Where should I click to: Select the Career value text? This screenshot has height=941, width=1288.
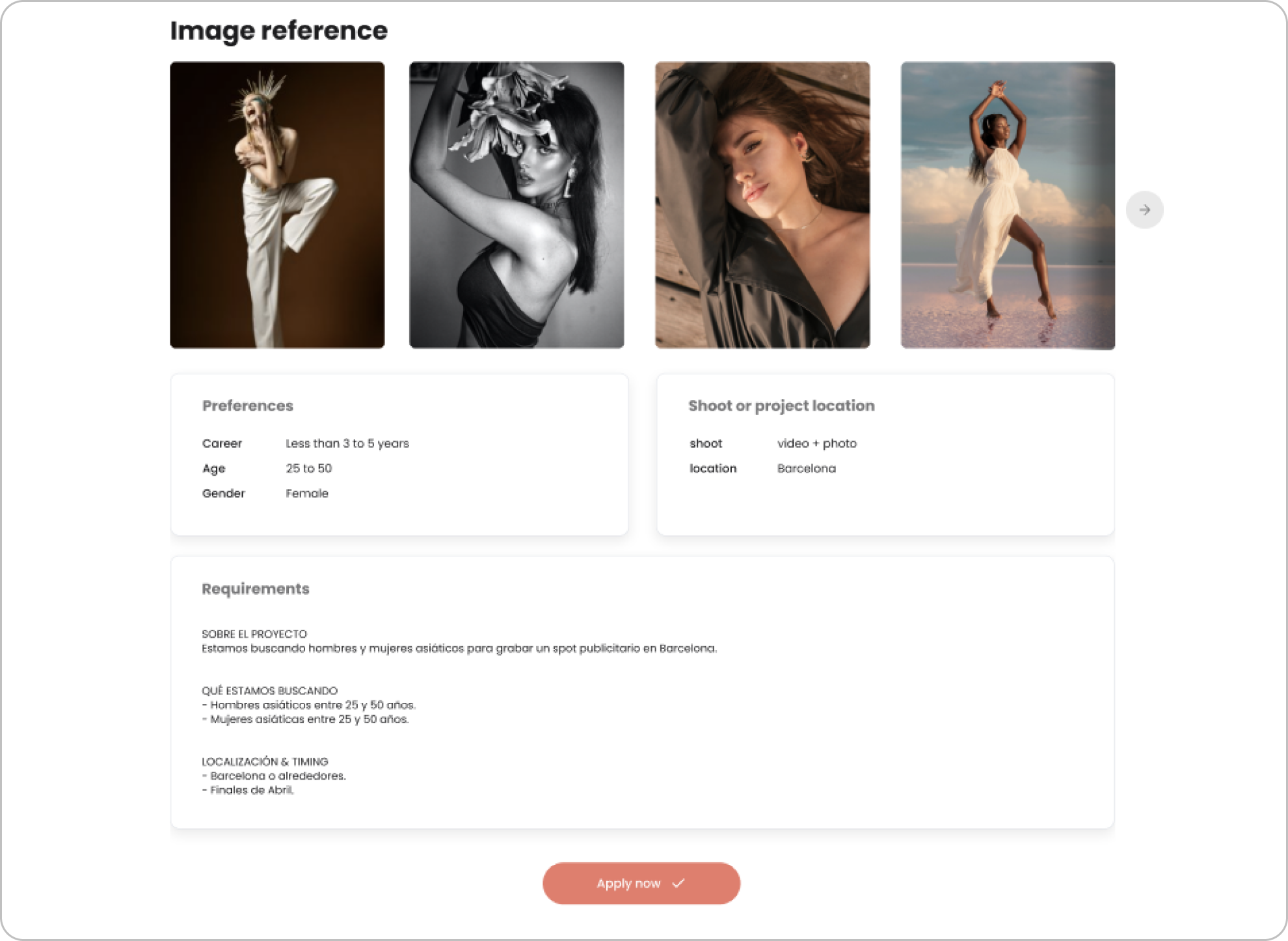(x=347, y=443)
